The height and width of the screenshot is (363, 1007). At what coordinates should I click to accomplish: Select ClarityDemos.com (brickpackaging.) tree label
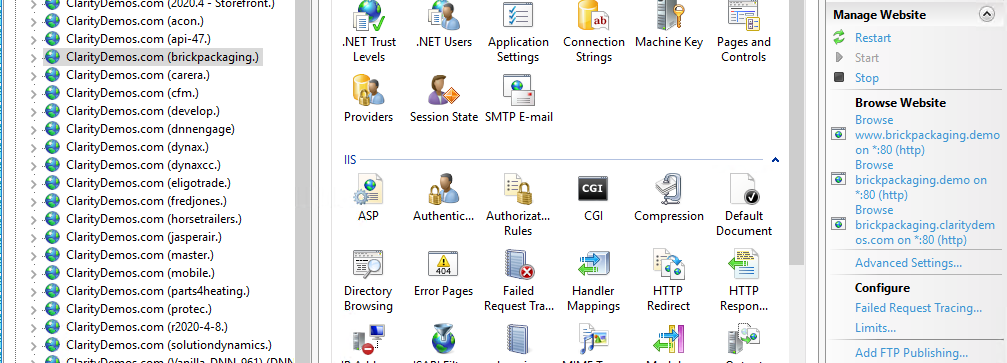tap(162, 57)
